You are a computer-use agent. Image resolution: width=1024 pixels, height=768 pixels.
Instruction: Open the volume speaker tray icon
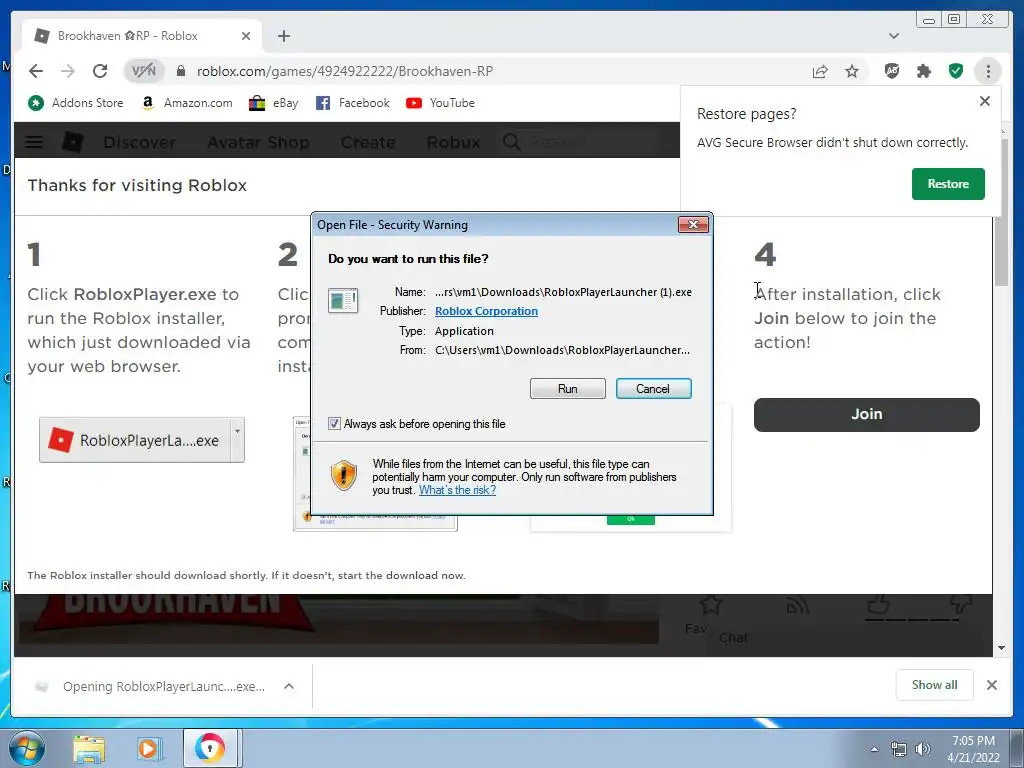coord(922,749)
